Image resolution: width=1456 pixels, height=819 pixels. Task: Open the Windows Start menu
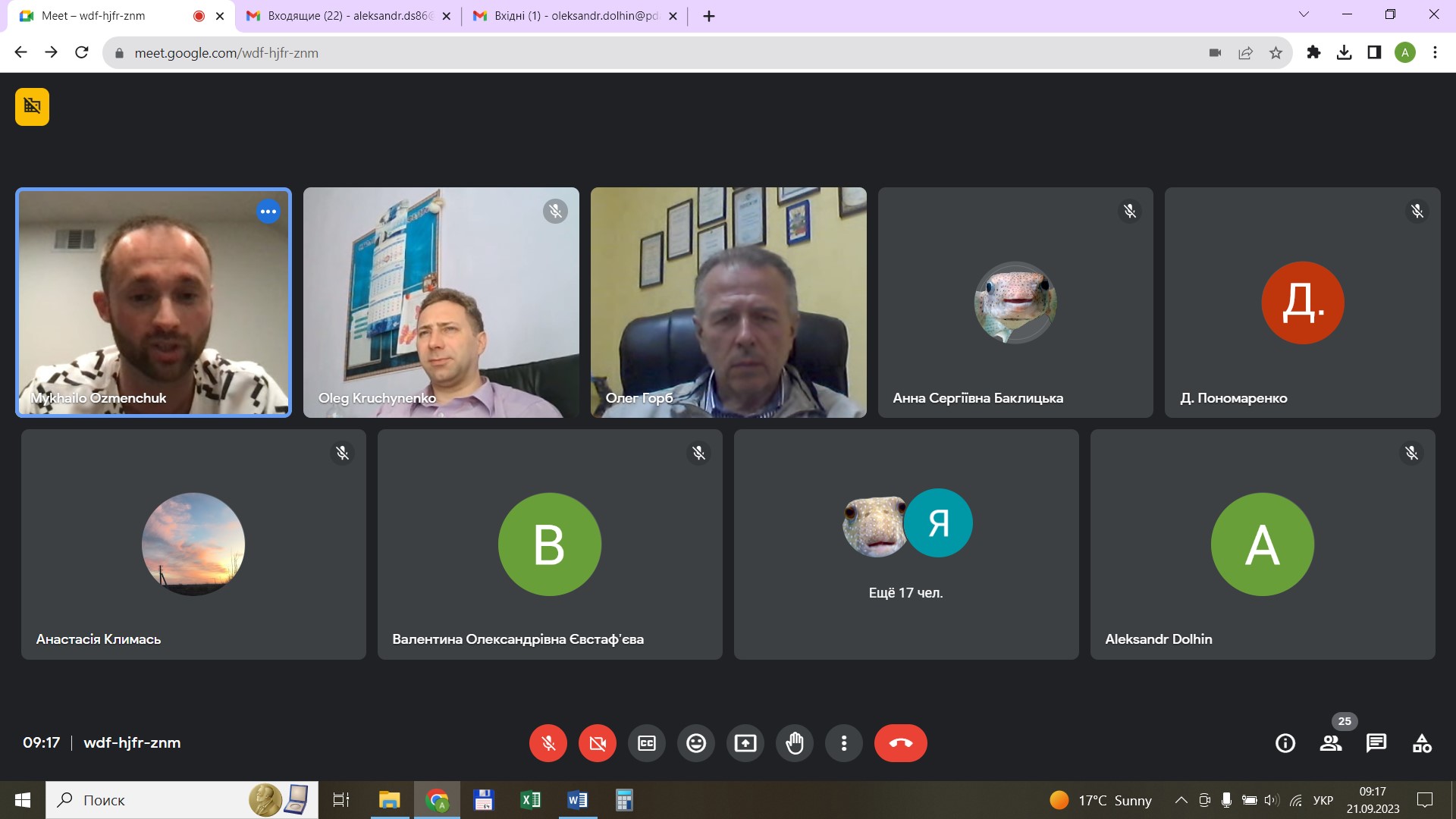(23, 800)
